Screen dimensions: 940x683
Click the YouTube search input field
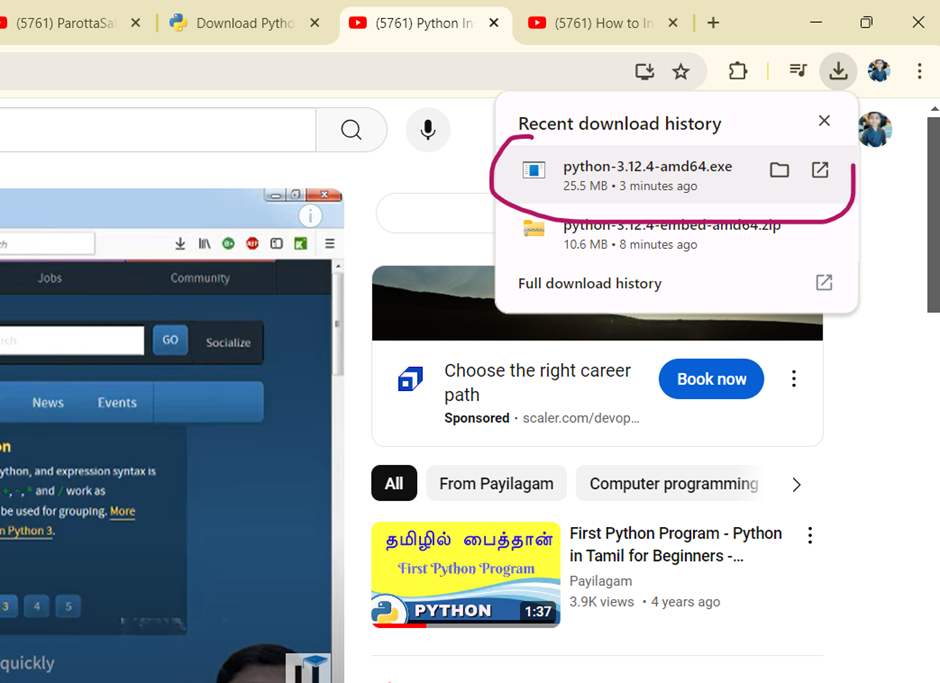[x=157, y=130]
